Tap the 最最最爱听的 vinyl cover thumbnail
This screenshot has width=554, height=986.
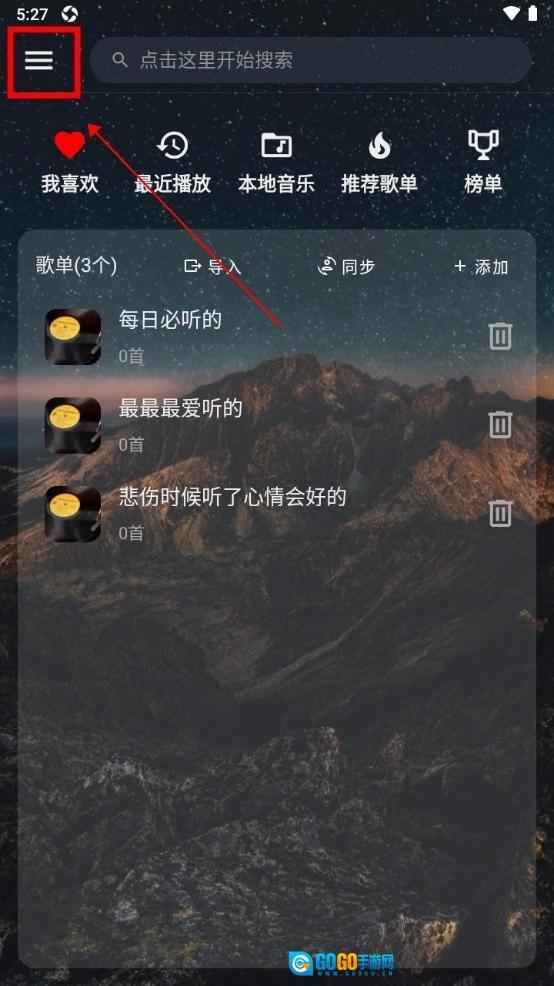pyautogui.click(x=73, y=425)
